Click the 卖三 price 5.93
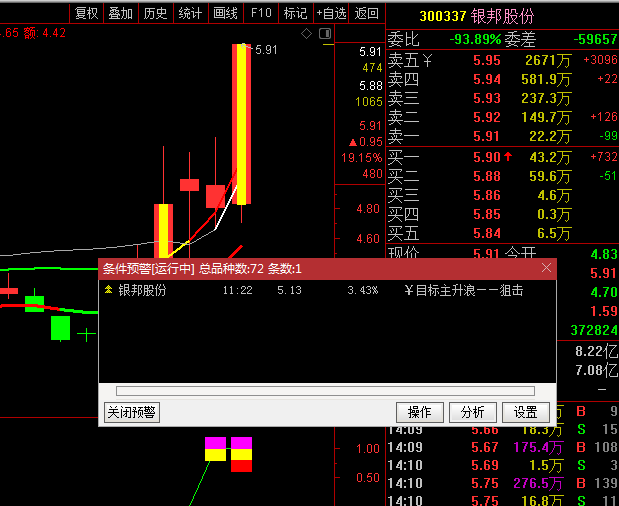 click(487, 98)
